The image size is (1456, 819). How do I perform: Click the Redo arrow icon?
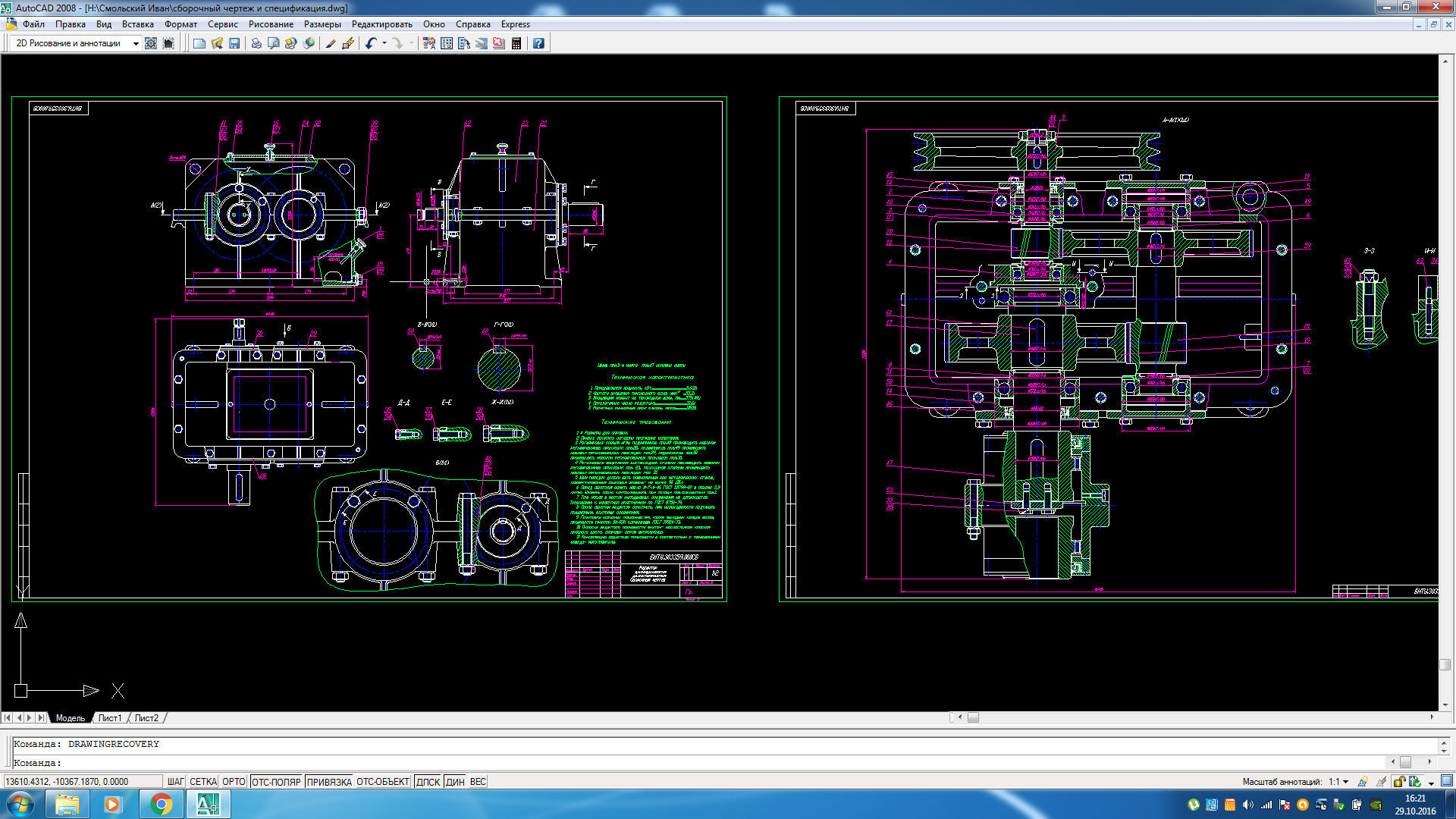pyautogui.click(x=398, y=43)
